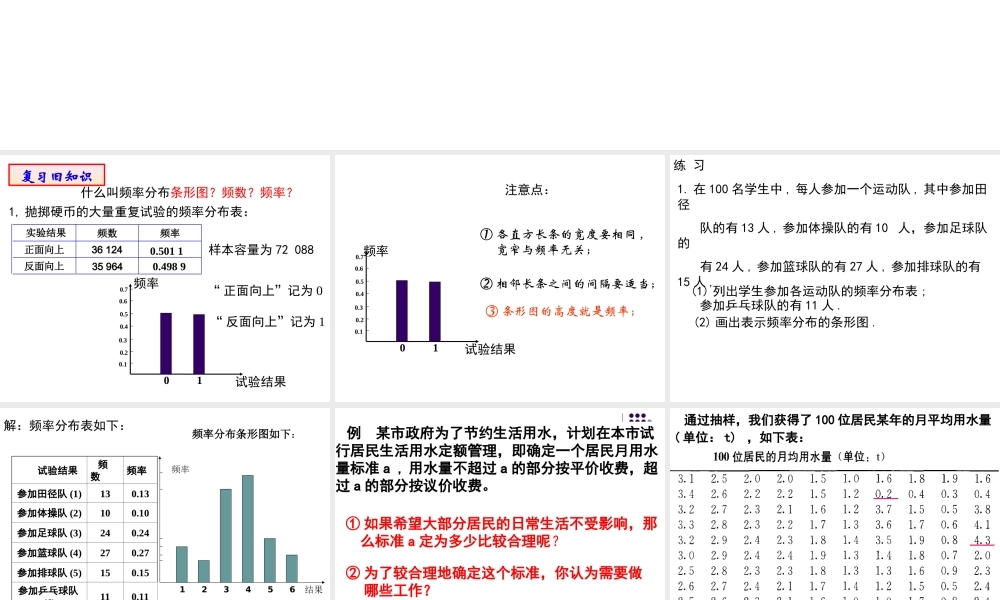Image resolution: width=1000 pixels, height=600 pixels.
Task: Select the '正面向上' row label in table
Action: 44,250
